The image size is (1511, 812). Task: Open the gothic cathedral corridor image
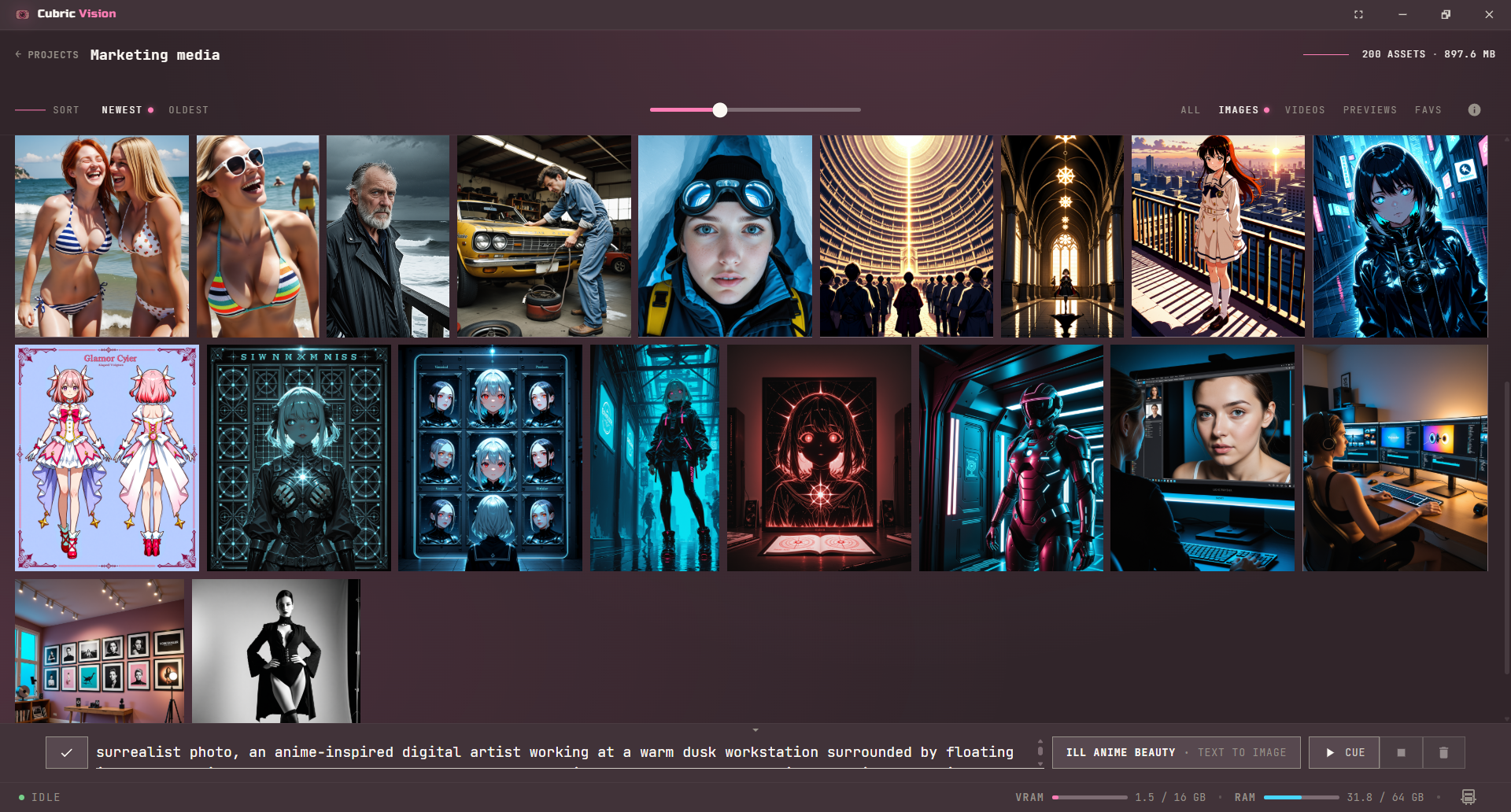tap(1062, 236)
